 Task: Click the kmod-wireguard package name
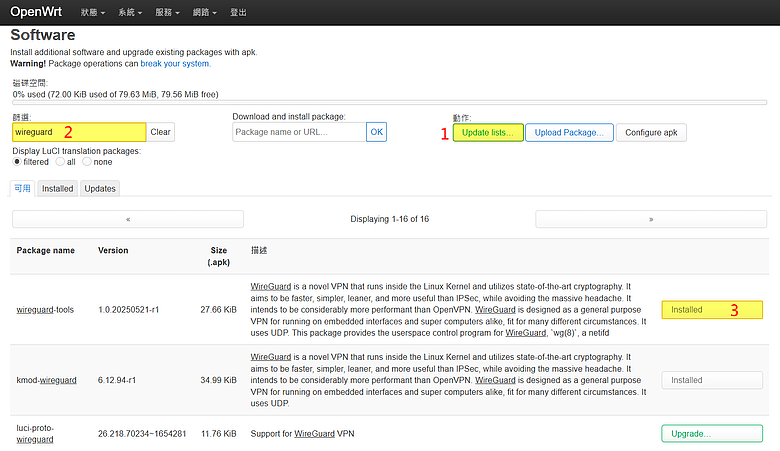point(46,380)
